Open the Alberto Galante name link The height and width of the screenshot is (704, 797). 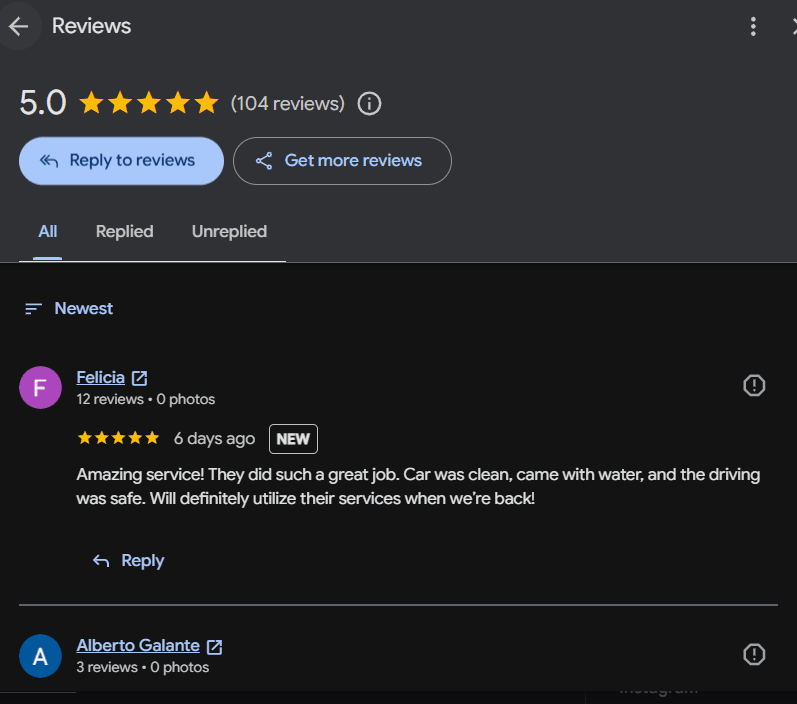tap(138, 646)
